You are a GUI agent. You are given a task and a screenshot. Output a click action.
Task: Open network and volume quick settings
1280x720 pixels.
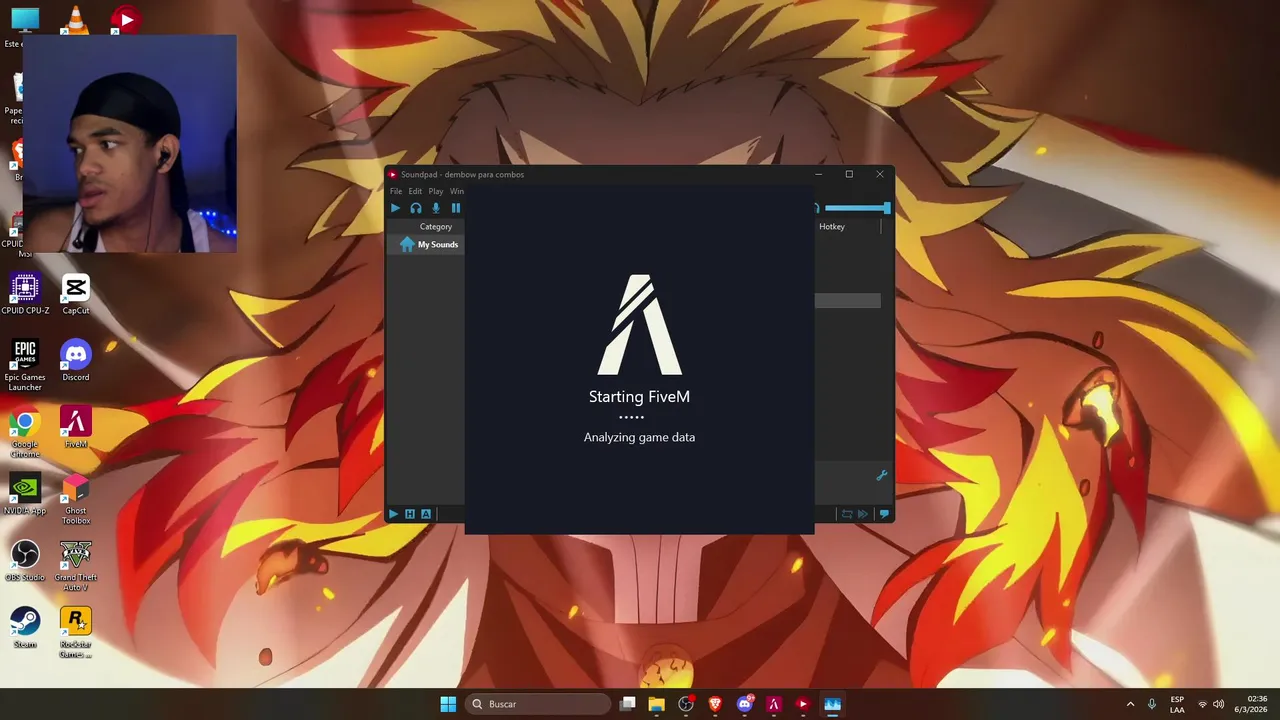tap(1212, 704)
